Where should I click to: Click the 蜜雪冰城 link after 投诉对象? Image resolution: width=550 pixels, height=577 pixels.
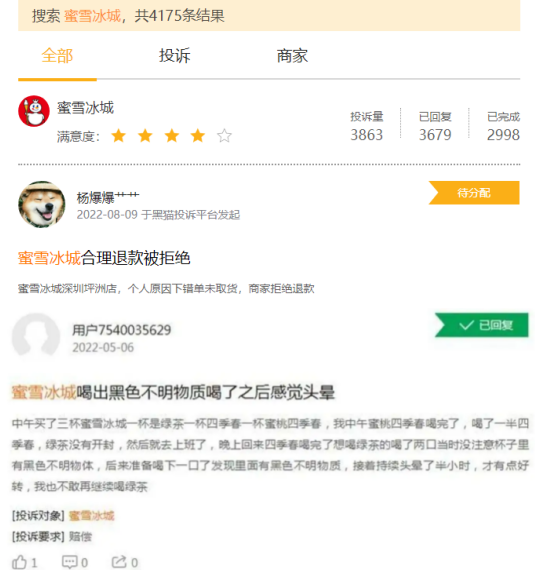click(x=92, y=516)
